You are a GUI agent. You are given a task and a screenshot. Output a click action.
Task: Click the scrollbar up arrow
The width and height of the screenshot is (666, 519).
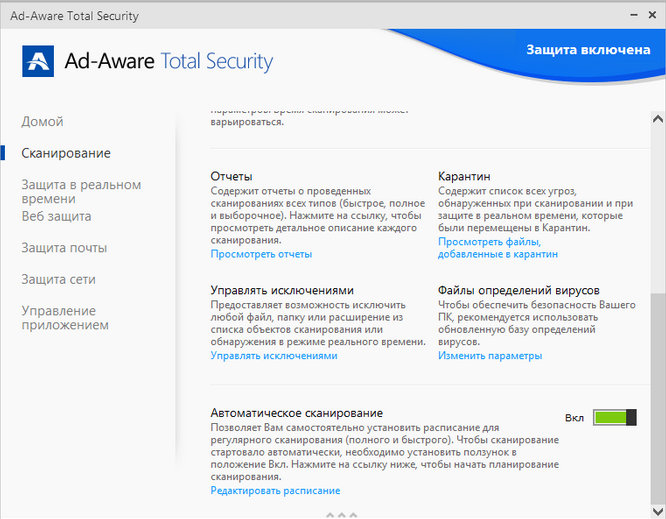pos(658,119)
